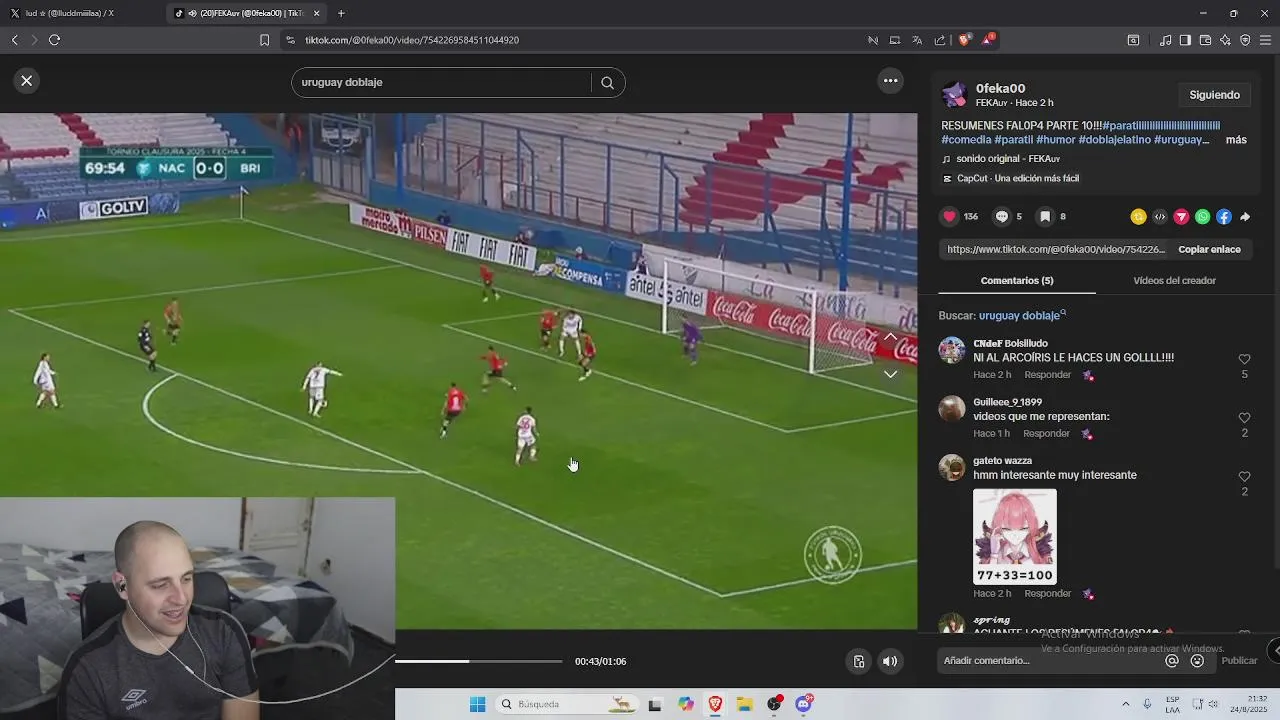Switch to the 'Videos del creador' tab
The image size is (1280, 720).
[1174, 281]
